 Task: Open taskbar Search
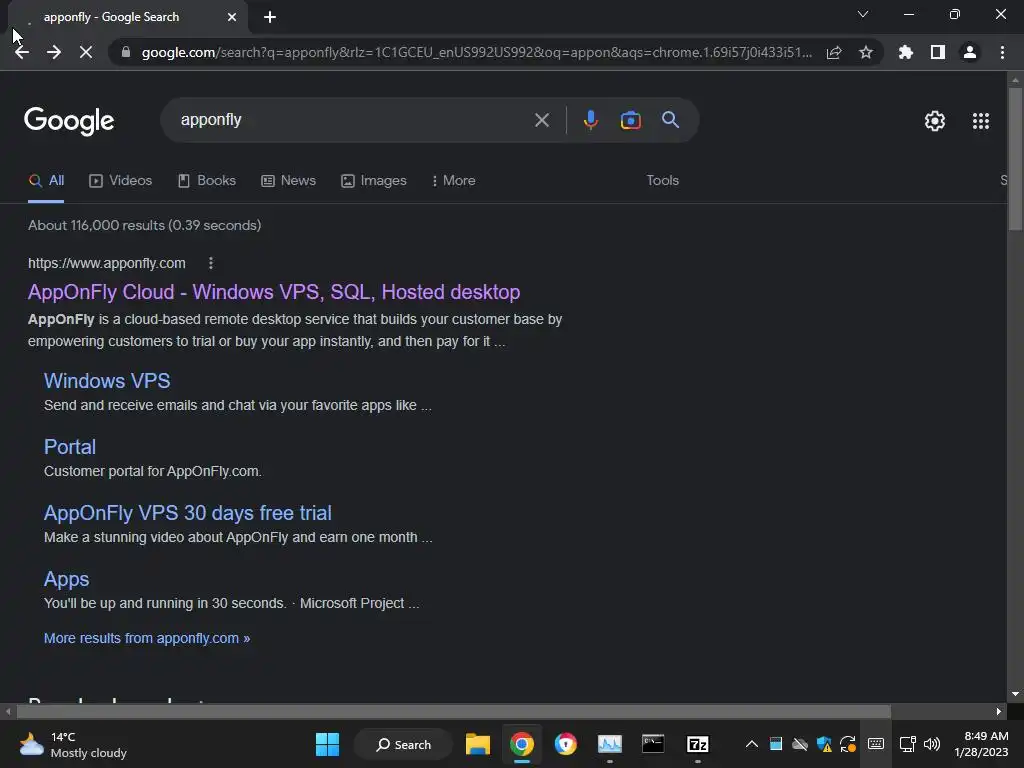pyautogui.click(x=404, y=744)
